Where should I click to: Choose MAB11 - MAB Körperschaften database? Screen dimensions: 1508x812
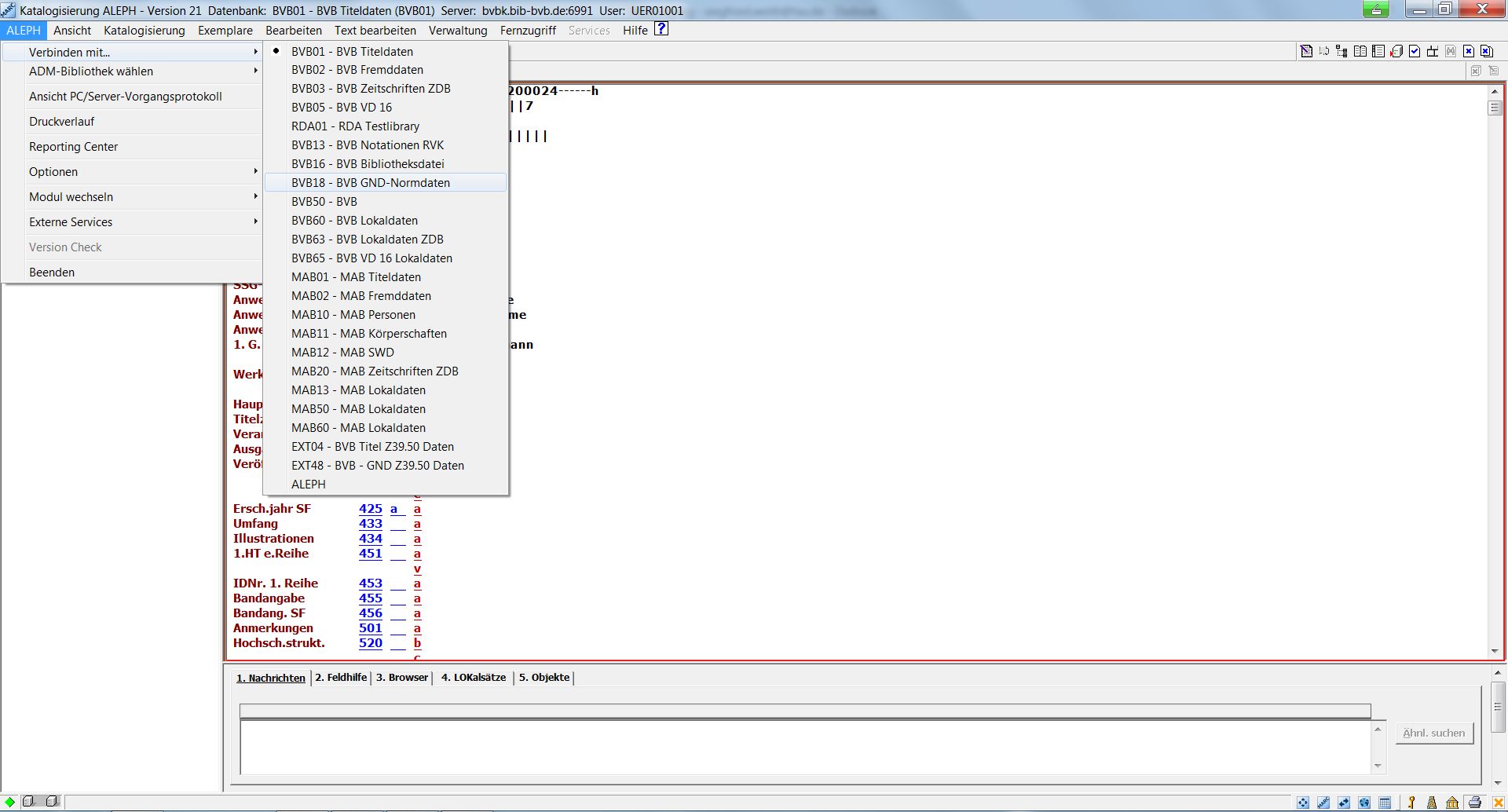(x=369, y=333)
